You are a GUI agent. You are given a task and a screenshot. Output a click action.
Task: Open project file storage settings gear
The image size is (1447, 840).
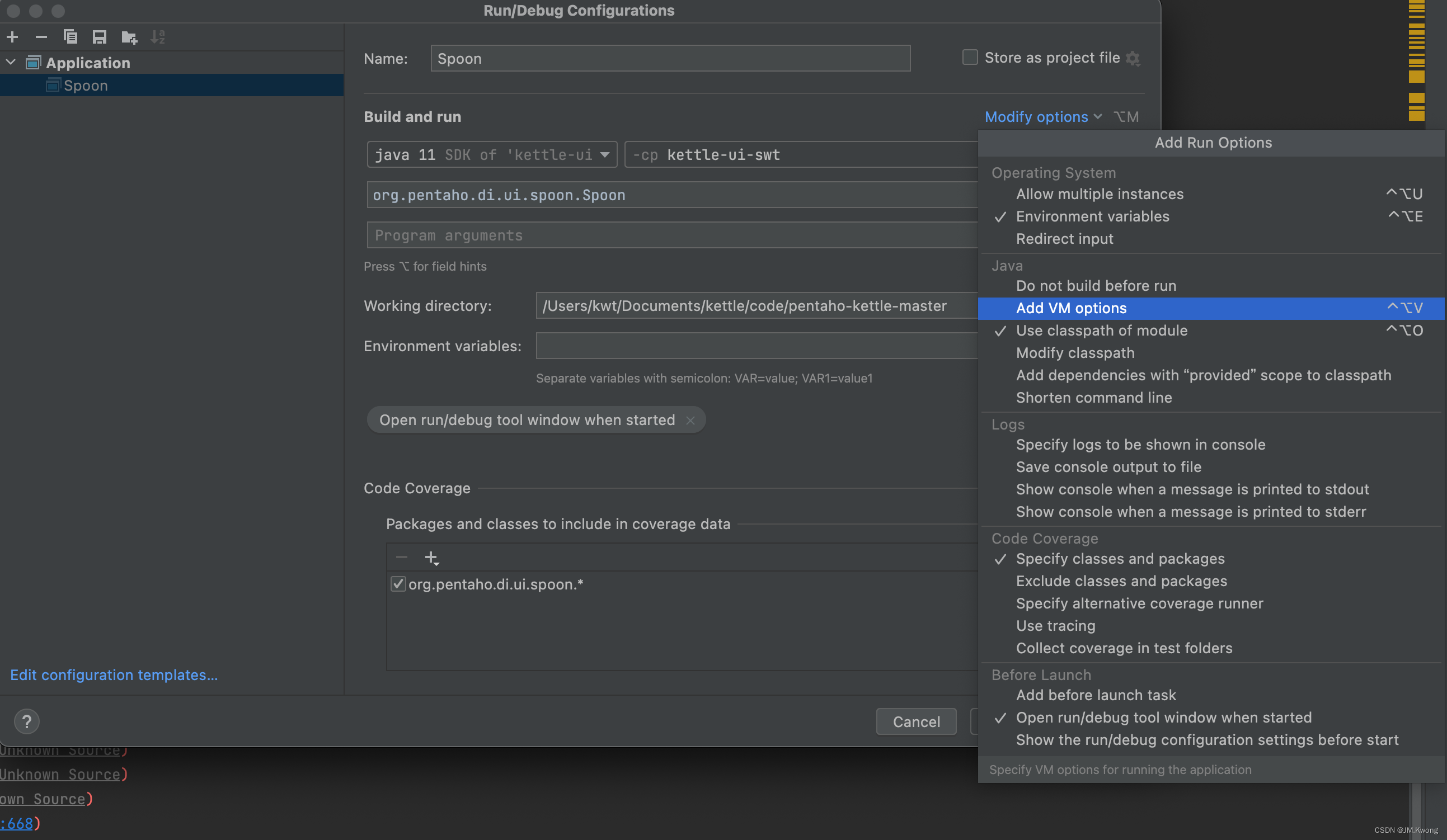[1133, 58]
